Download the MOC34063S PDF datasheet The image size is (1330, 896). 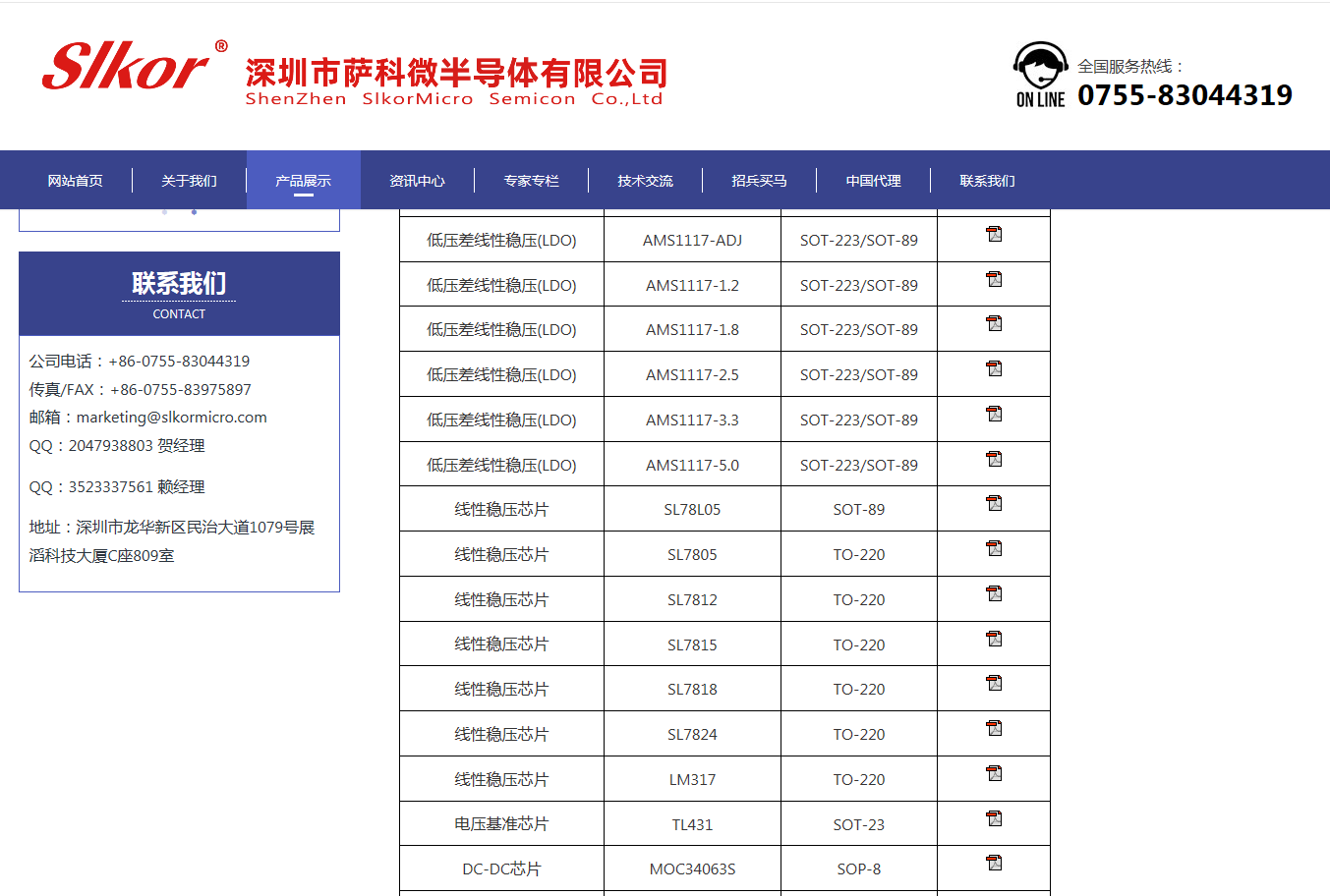[995, 863]
